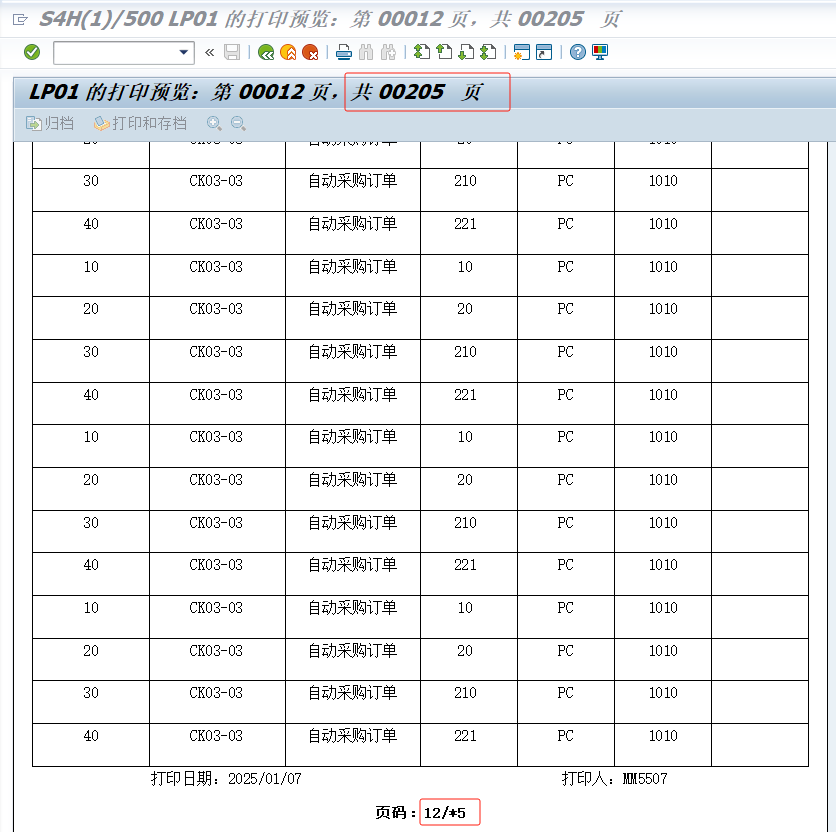Cancel with the red Cancel icon
Image resolution: width=836 pixels, height=832 pixels.
[310, 52]
